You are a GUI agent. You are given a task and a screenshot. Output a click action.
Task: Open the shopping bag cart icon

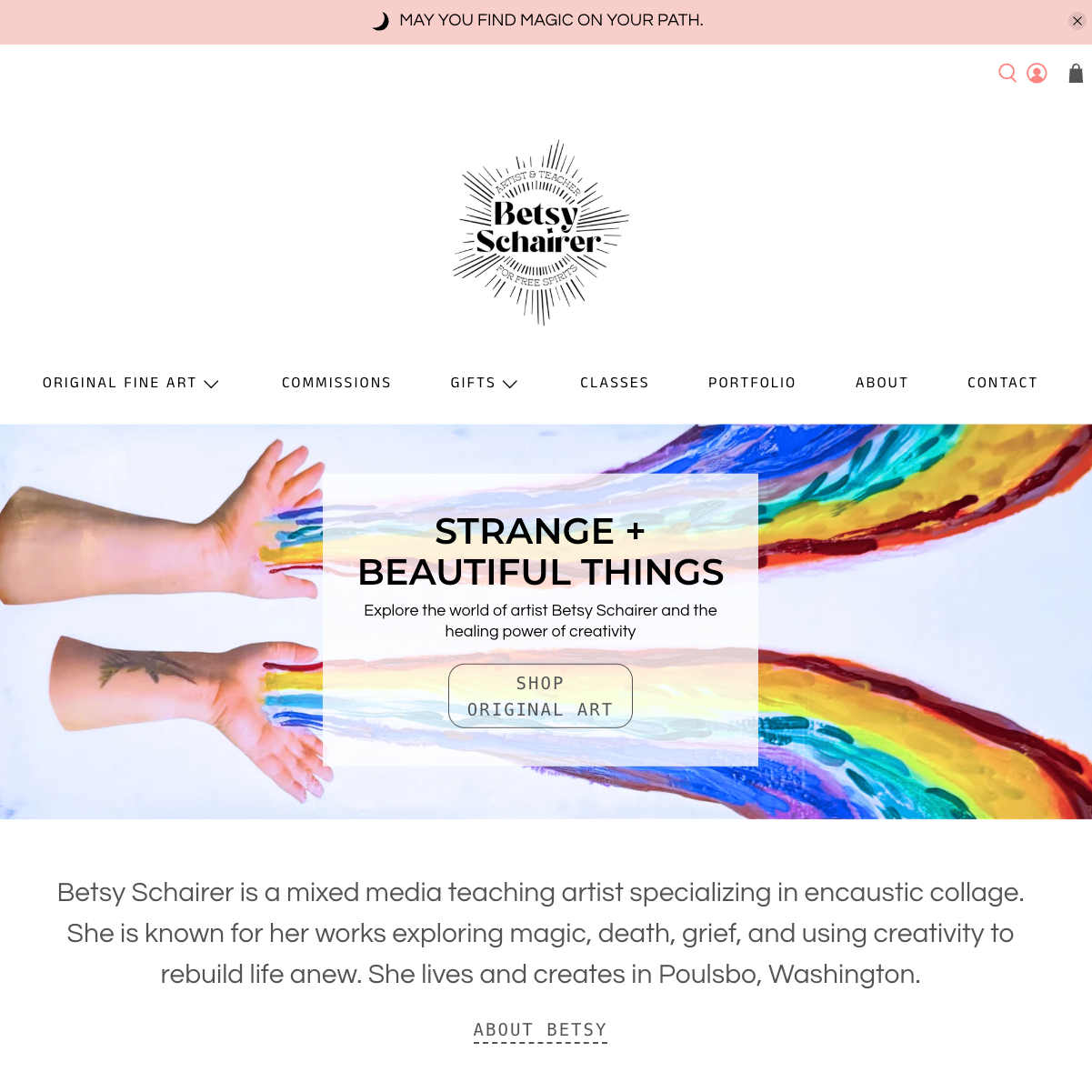[x=1076, y=74]
